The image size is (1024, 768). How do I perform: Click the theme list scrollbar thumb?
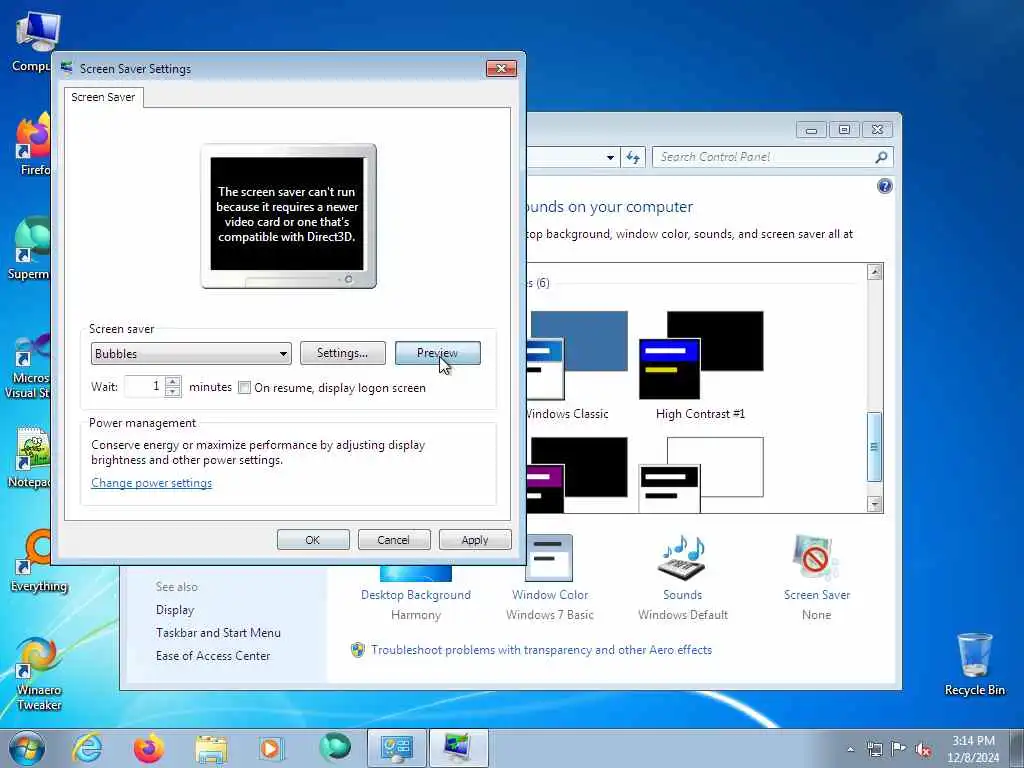pyautogui.click(x=874, y=447)
